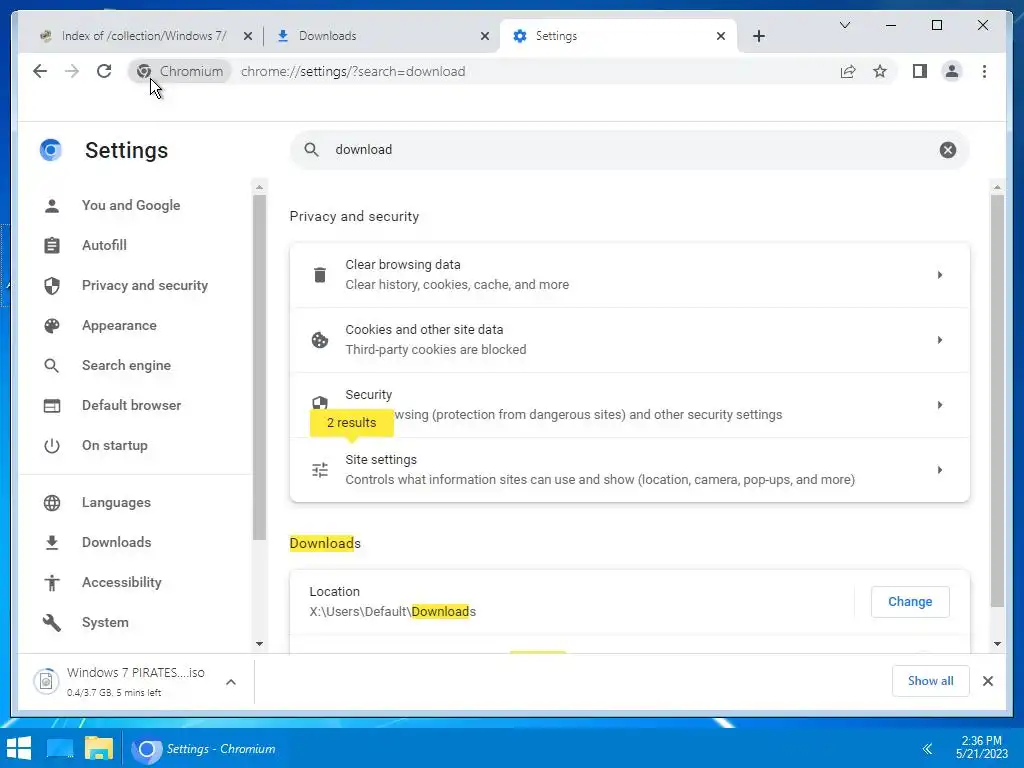Click the address bar URL
Screen dimensions: 1024x768
point(353,71)
